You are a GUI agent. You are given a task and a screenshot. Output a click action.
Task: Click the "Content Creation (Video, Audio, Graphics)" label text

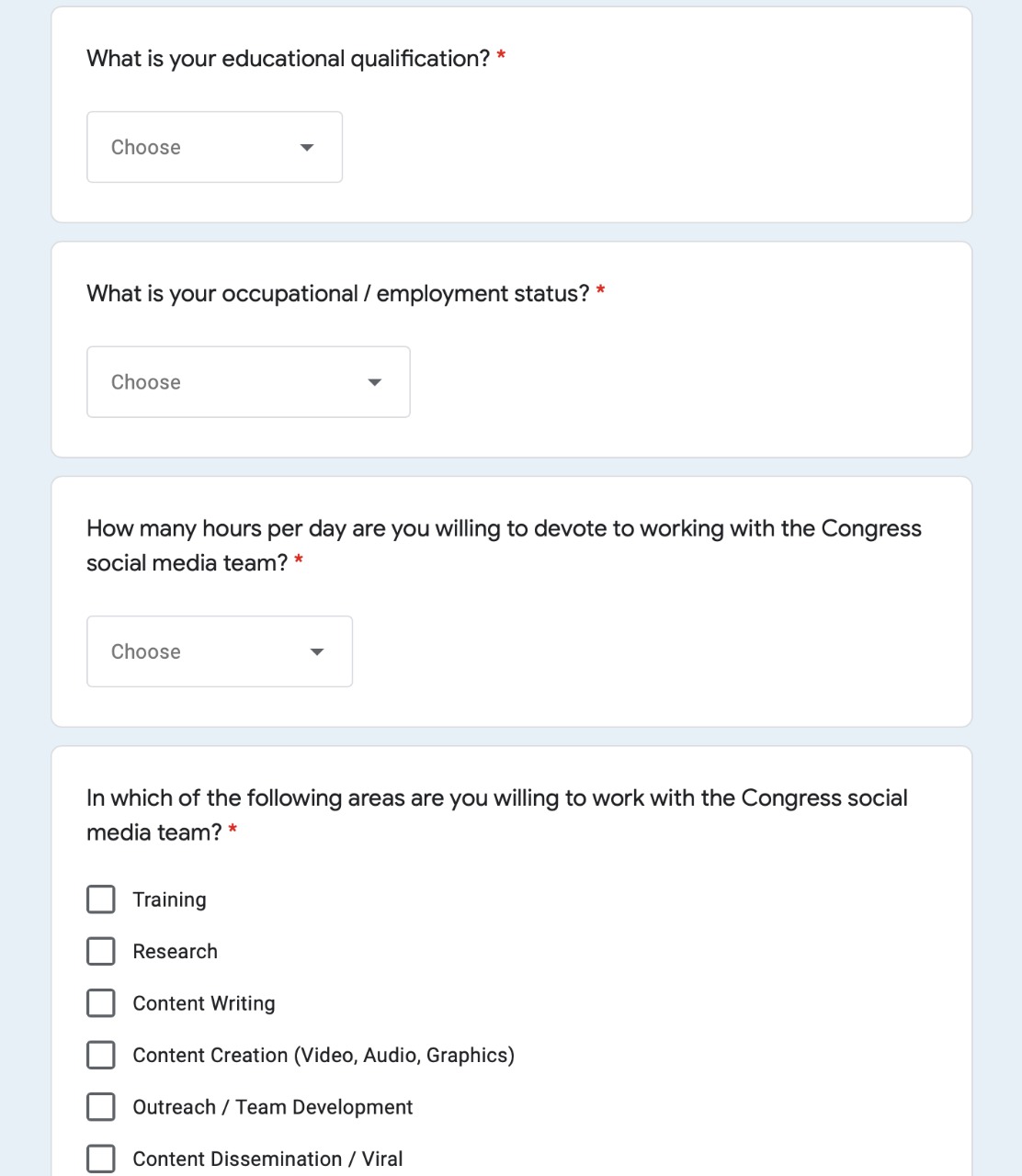[323, 1055]
